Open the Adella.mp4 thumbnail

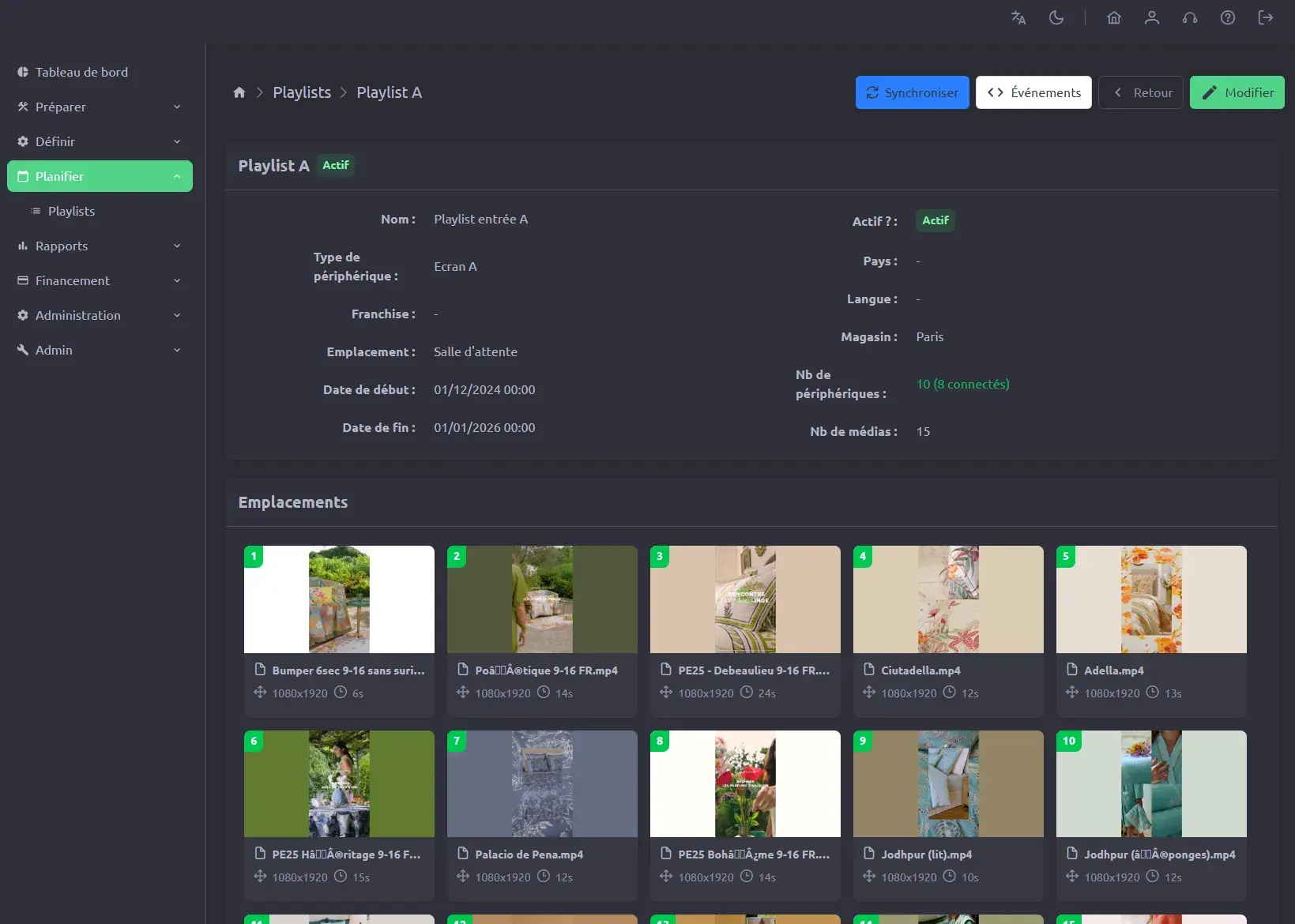(x=1151, y=599)
